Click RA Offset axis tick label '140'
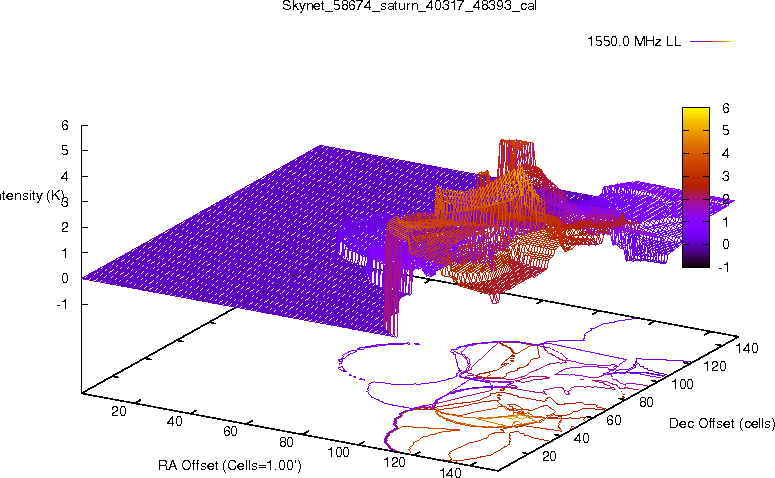The height and width of the screenshot is (478, 775). coord(450,472)
